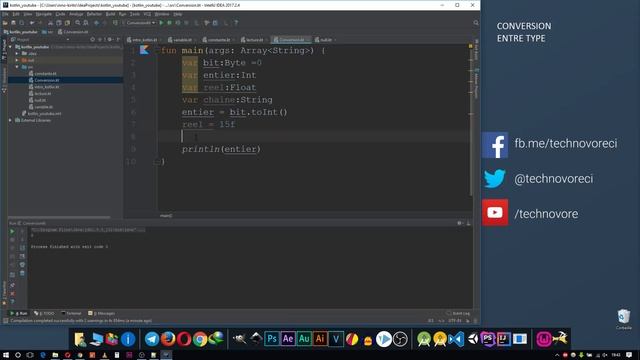Launch After Effects from the dock
The image size is (640, 360).
coord(288,339)
